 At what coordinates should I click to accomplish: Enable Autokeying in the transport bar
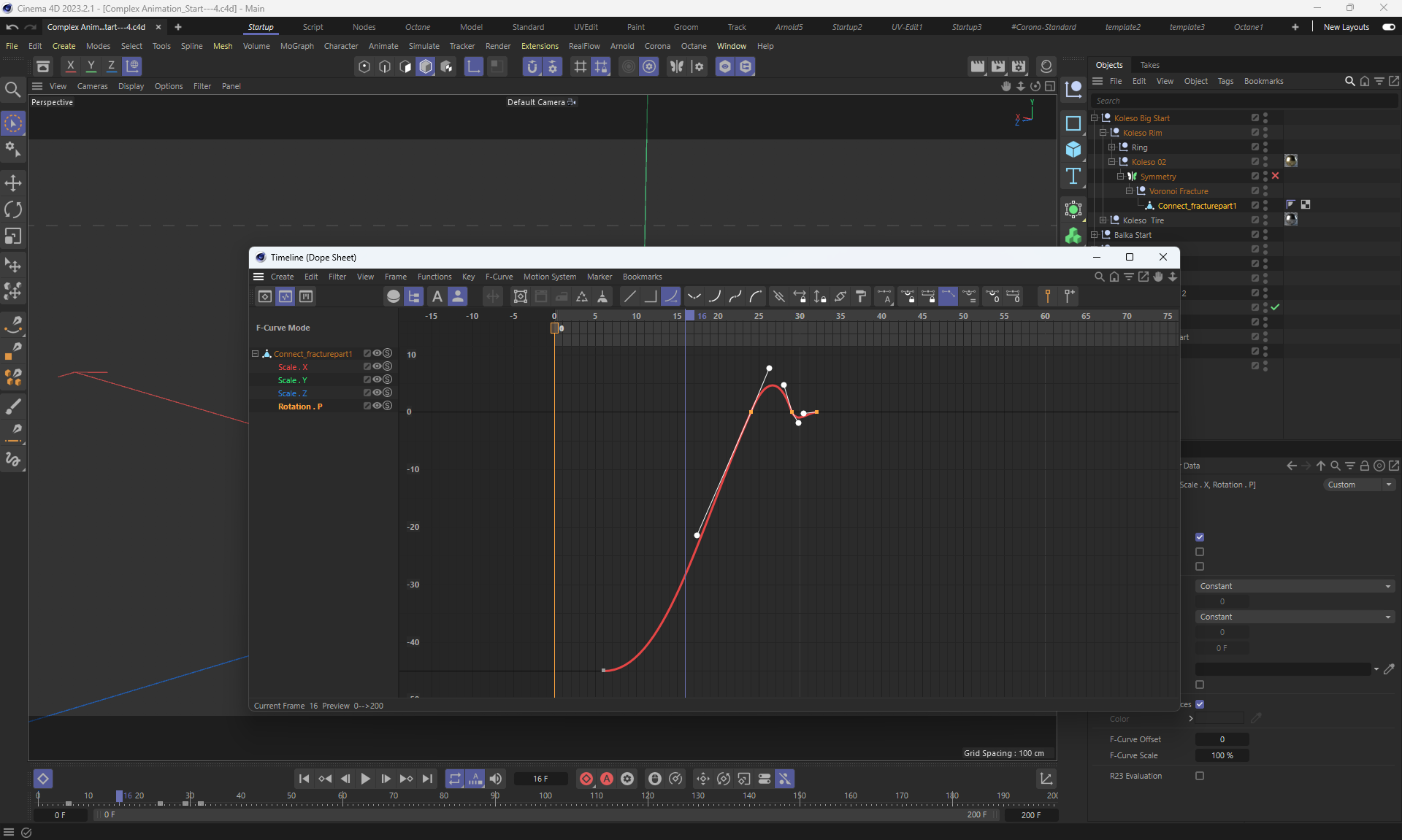(x=606, y=779)
